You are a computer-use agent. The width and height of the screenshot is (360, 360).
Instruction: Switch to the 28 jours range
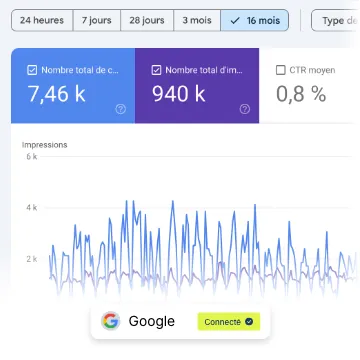[x=147, y=20]
